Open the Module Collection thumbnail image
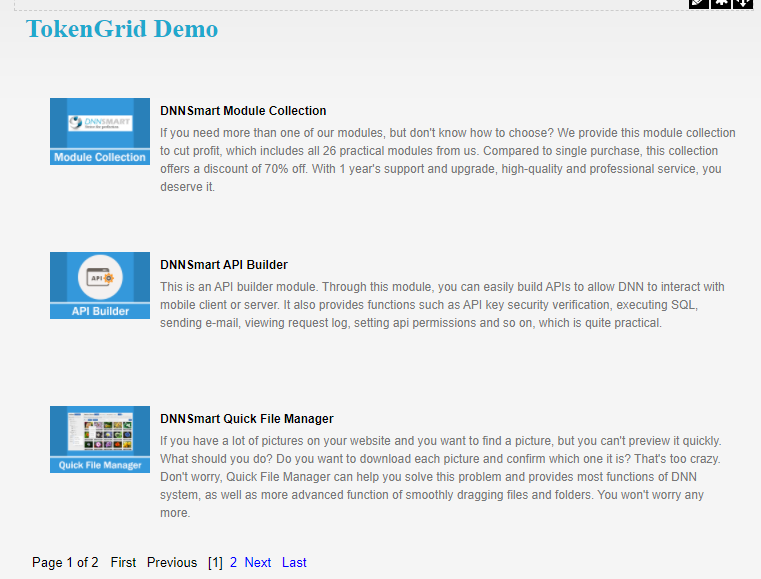 click(100, 132)
